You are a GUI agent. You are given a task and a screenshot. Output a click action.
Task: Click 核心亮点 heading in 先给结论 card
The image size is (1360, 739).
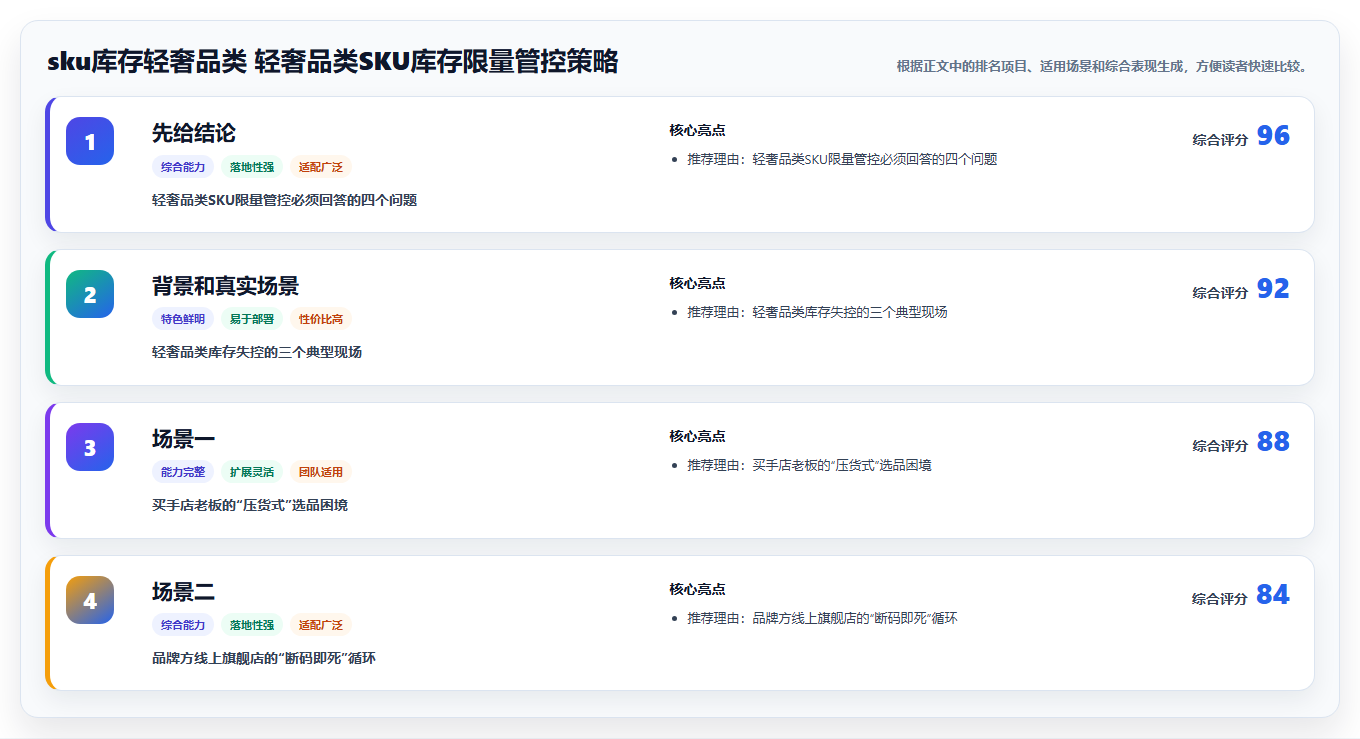click(x=697, y=130)
